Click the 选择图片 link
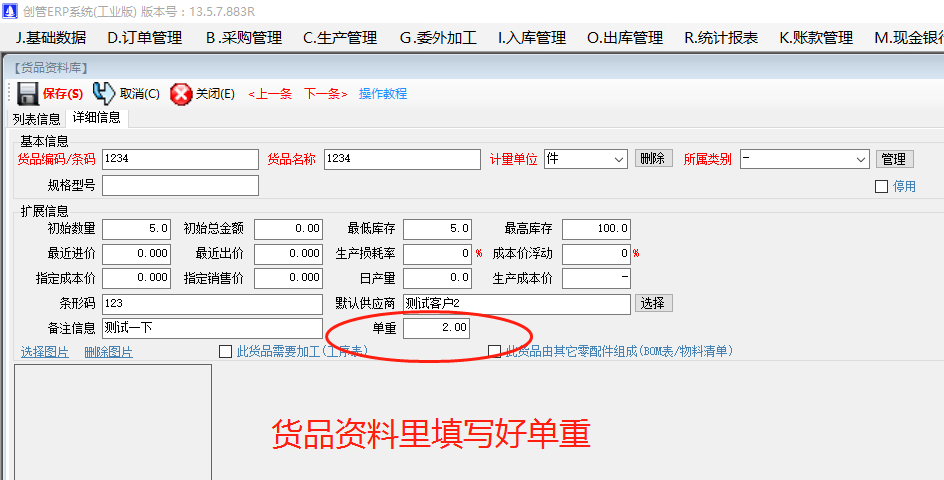 [x=46, y=352]
